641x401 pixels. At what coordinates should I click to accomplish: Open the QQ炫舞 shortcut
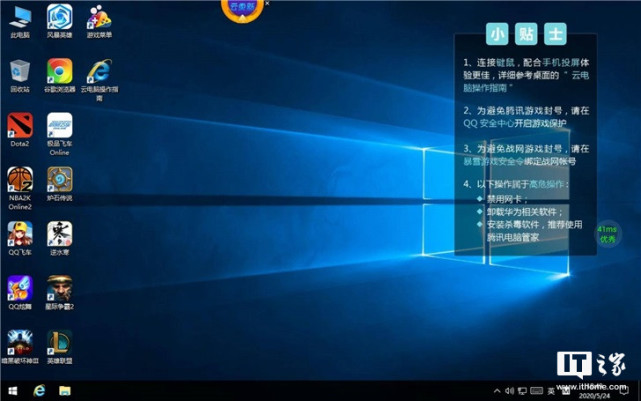[20, 293]
